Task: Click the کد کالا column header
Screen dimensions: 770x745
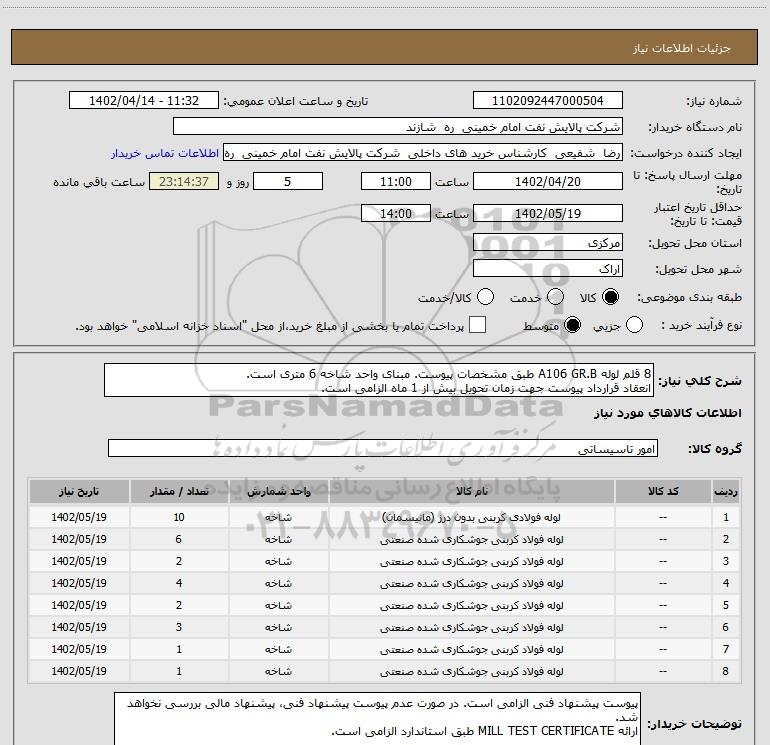Action: point(663,492)
